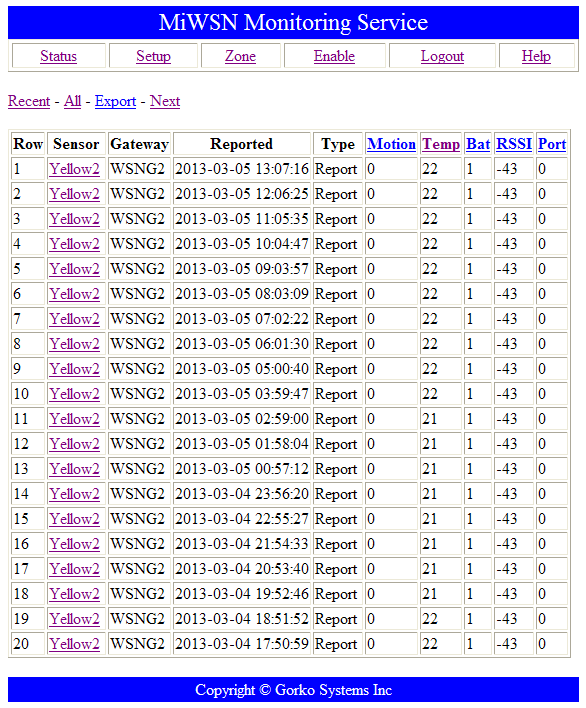
Task: Go to Next page of results
Action: 165,101
